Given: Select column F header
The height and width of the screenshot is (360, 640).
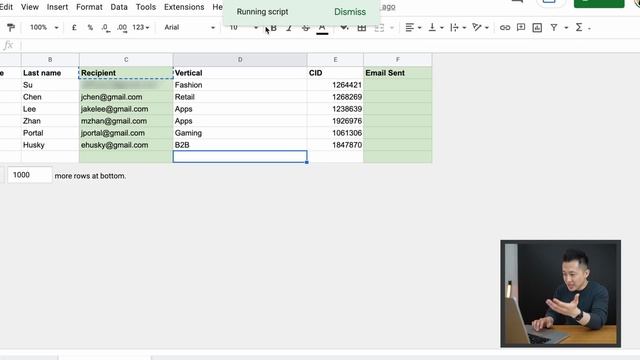Looking at the screenshot, I should (x=398, y=60).
